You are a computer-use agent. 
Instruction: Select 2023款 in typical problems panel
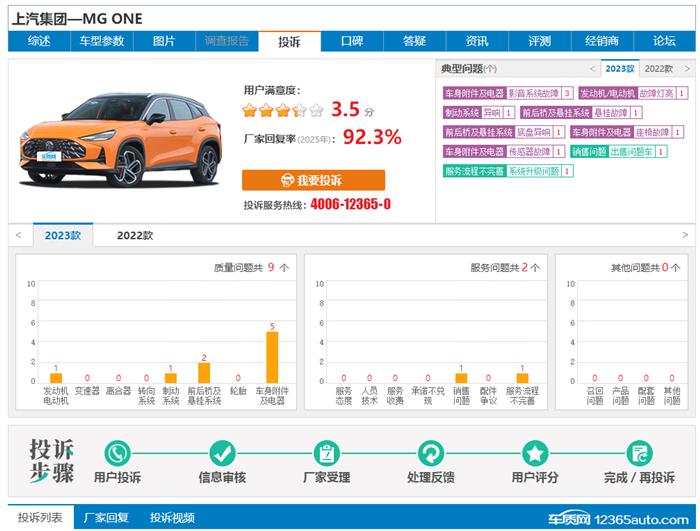(620, 68)
